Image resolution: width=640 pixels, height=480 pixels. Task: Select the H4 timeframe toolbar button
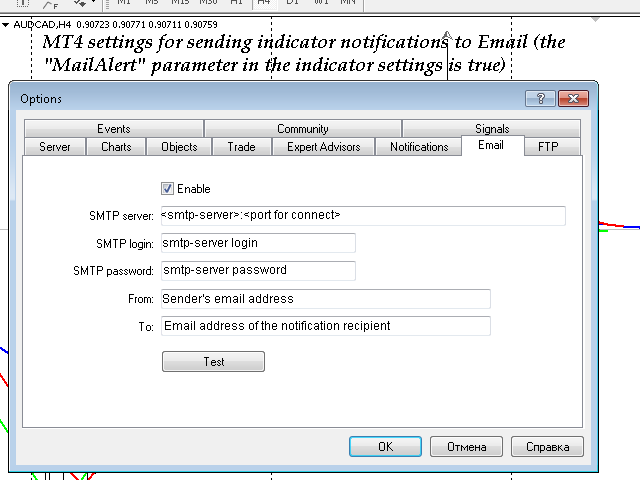point(264,2)
